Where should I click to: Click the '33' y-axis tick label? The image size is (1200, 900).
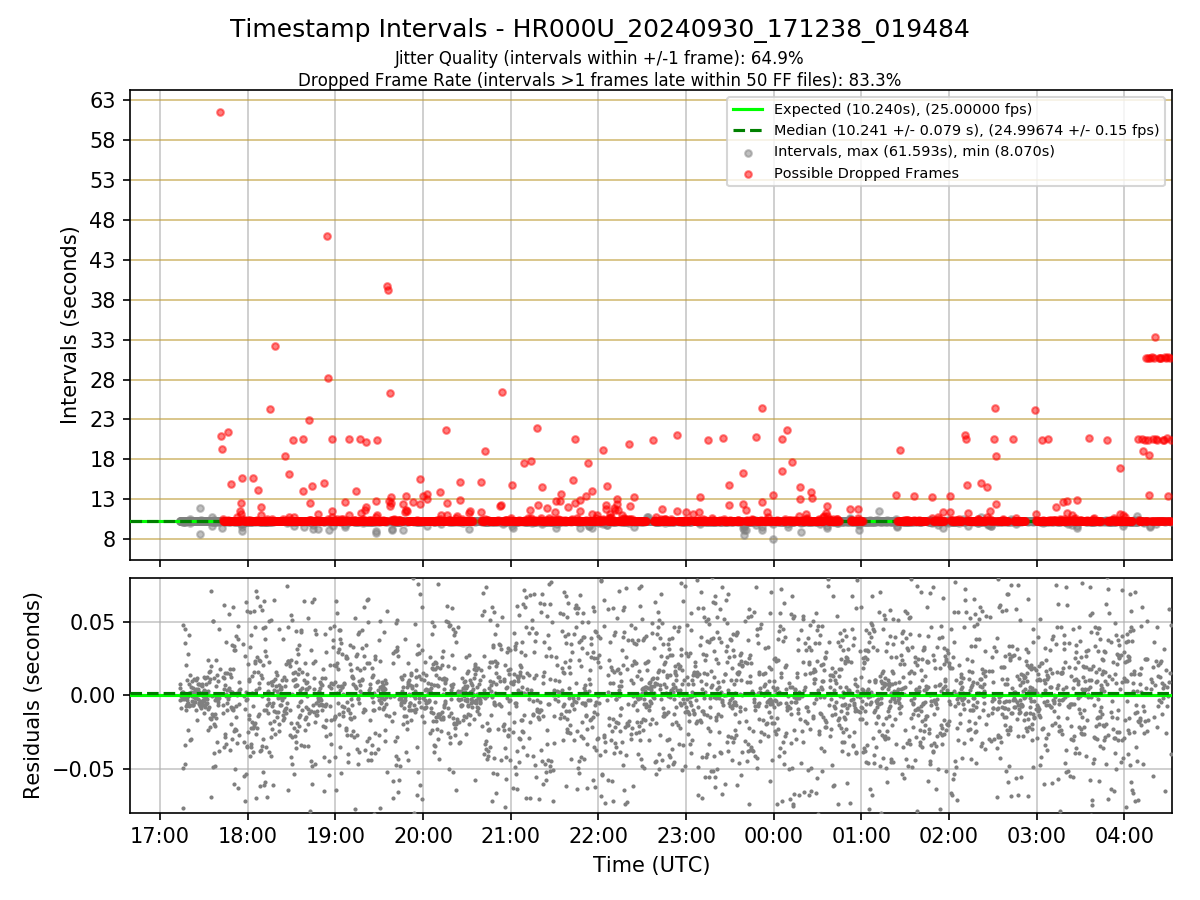tap(104, 340)
